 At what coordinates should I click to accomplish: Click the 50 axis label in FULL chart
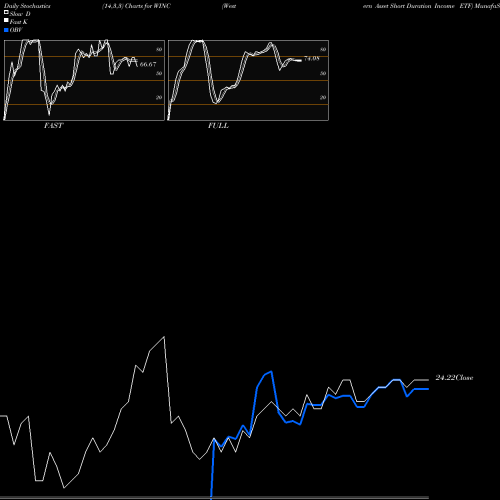click(x=323, y=73)
